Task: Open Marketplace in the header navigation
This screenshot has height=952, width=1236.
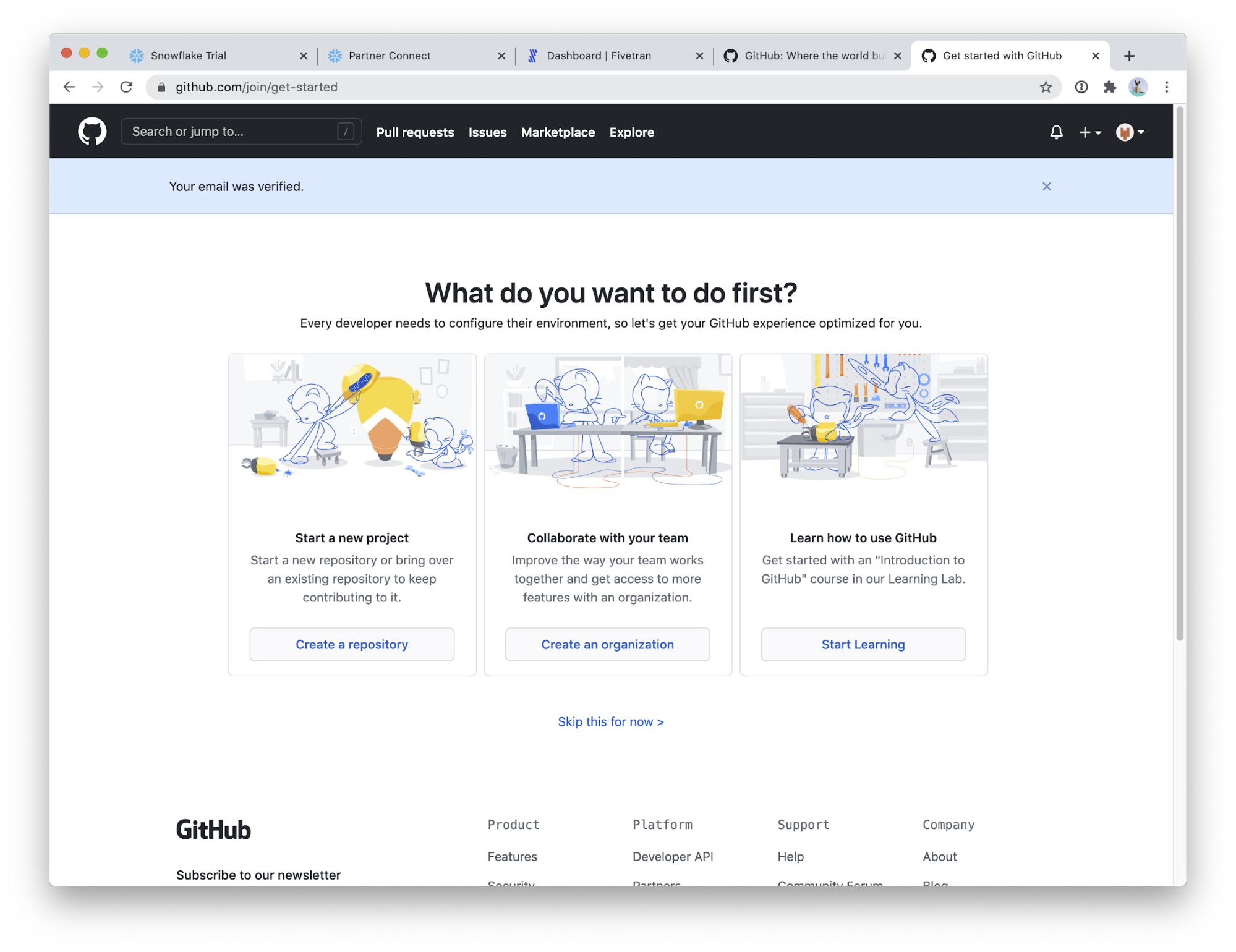Action: [x=558, y=132]
